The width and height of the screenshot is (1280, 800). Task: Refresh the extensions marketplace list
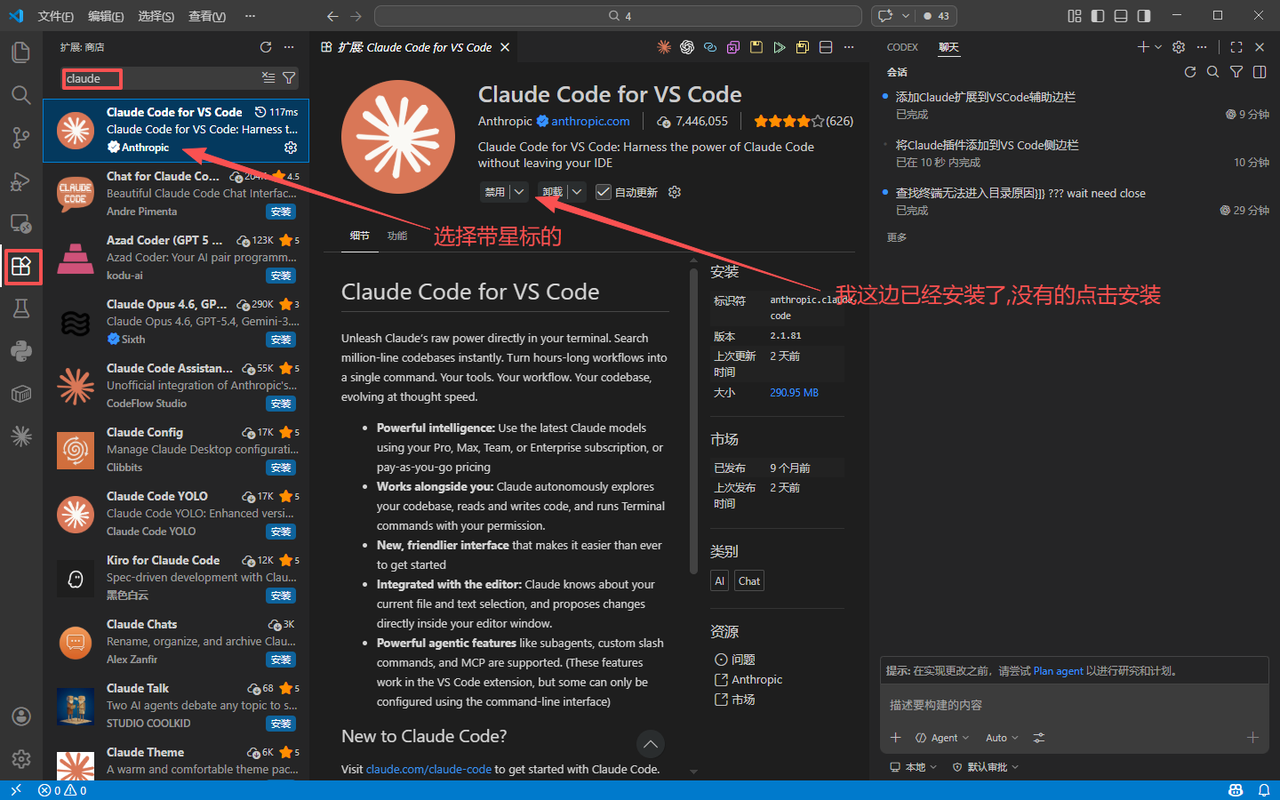pyautogui.click(x=266, y=47)
